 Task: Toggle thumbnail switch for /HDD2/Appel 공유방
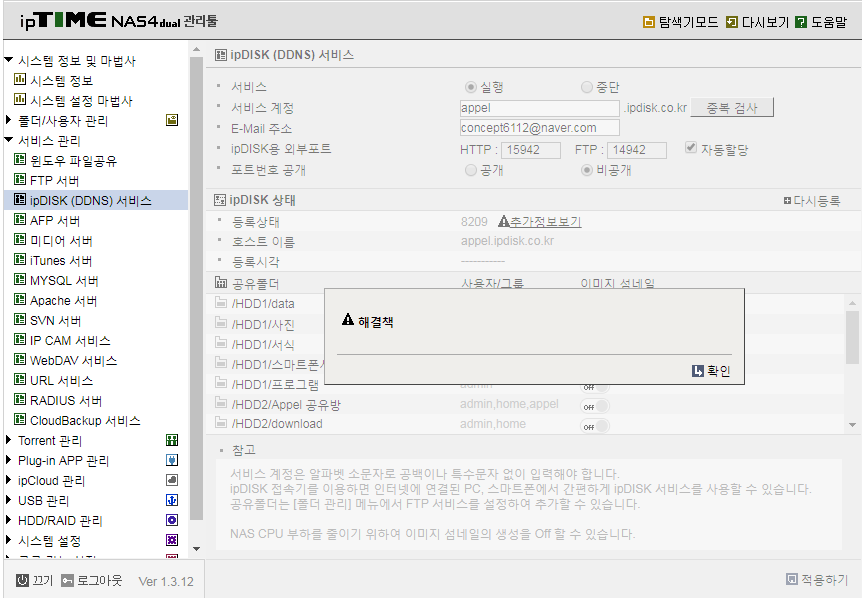(x=595, y=406)
